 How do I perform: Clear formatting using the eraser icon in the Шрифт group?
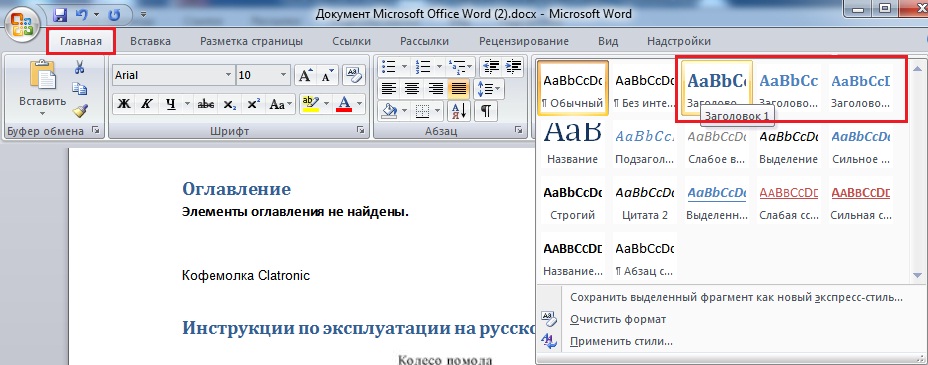tap(354, 75)
